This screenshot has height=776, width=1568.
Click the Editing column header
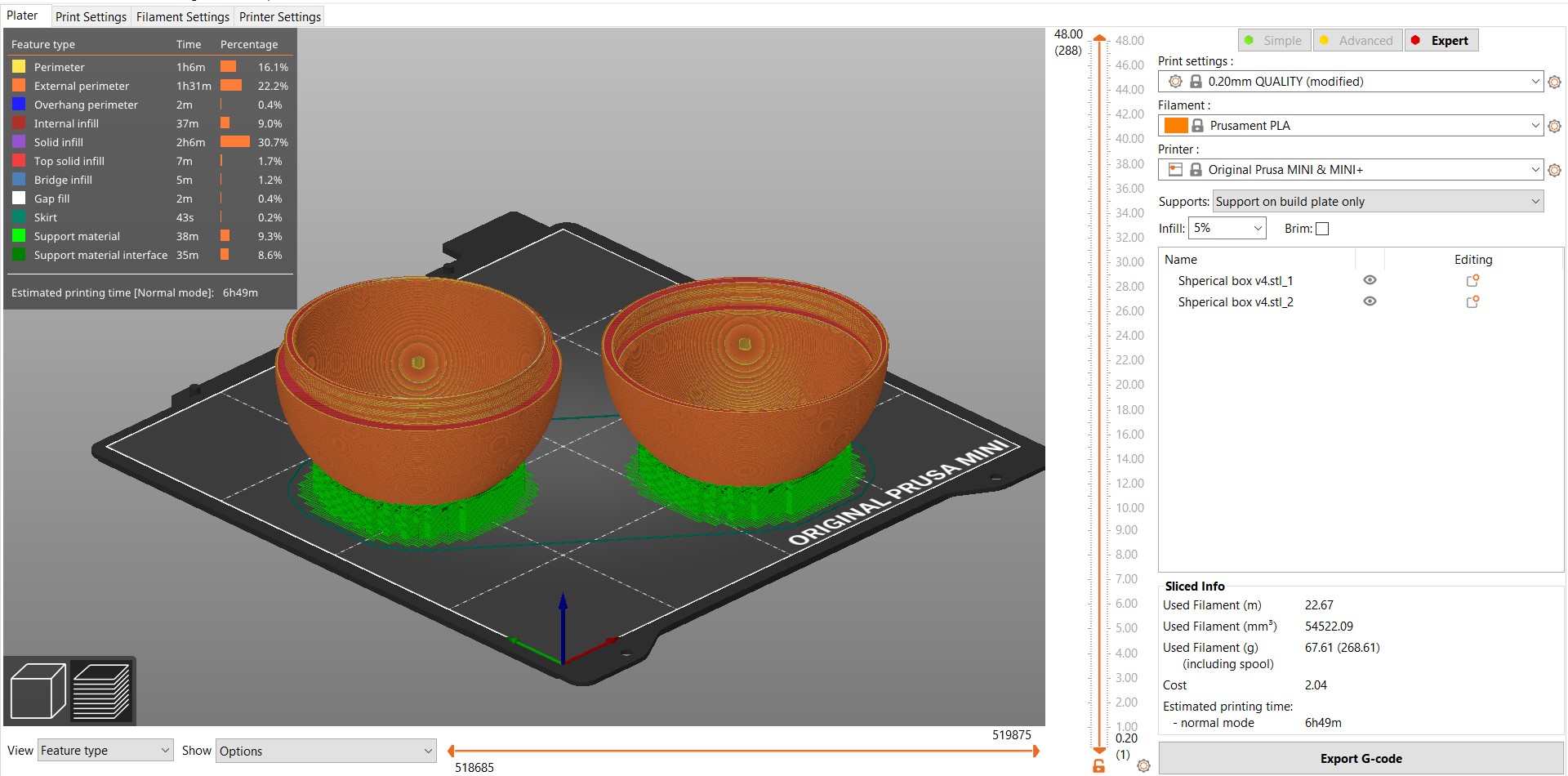1473,260
